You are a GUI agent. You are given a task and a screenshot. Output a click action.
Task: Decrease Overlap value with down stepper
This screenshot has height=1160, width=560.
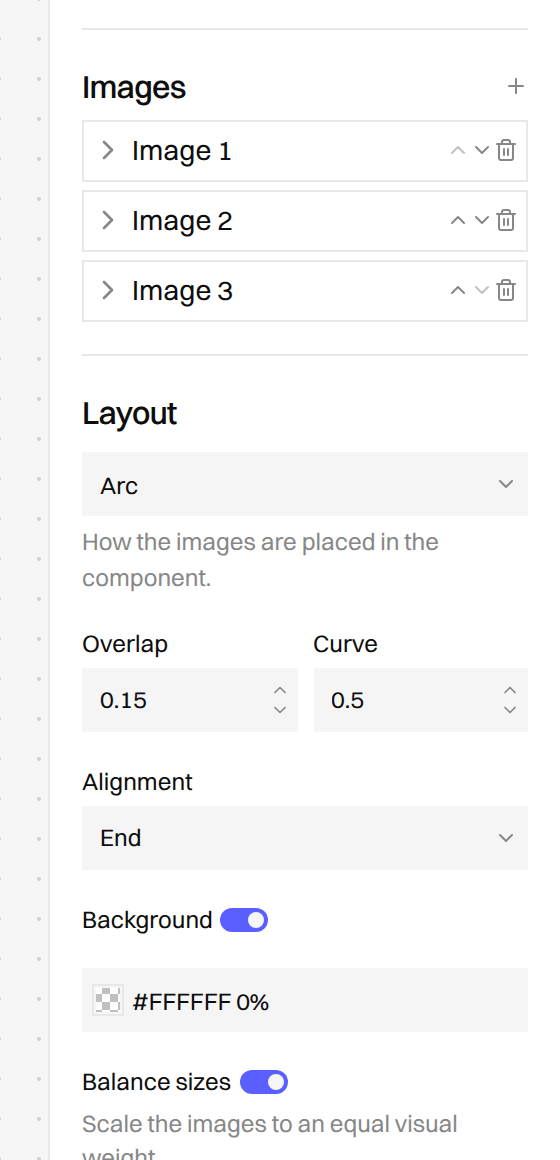(x=280, y=709)
